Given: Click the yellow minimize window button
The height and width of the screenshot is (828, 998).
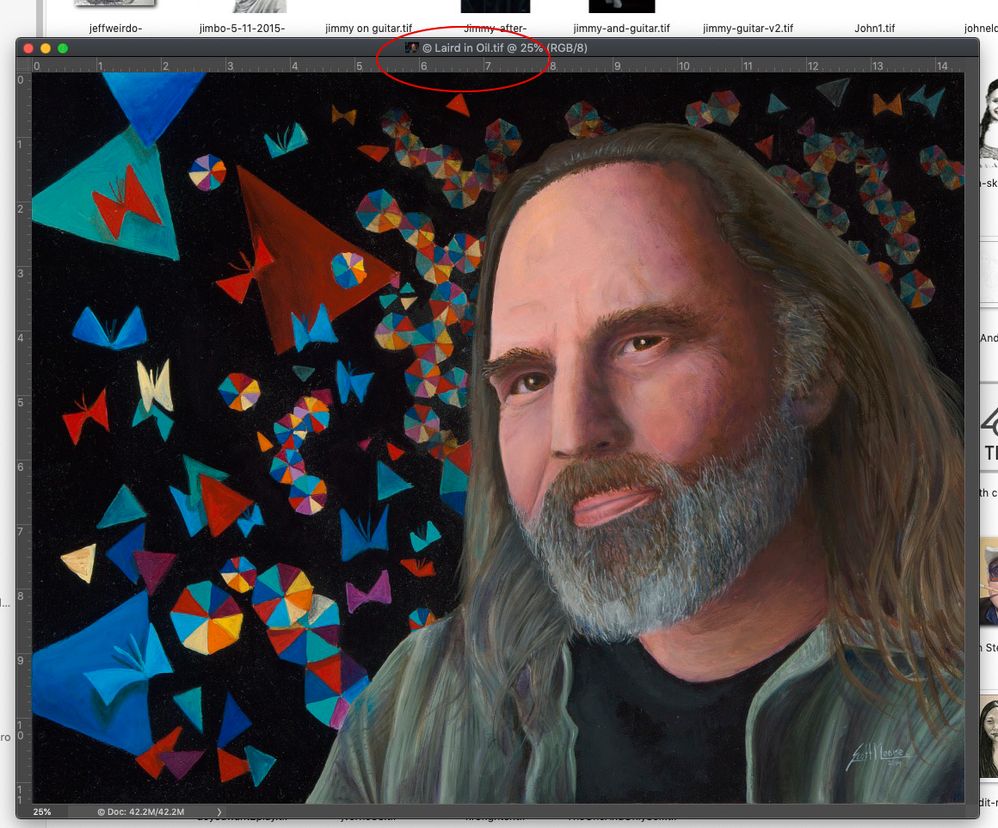Looking at the screenshot, I should (45, 48).
